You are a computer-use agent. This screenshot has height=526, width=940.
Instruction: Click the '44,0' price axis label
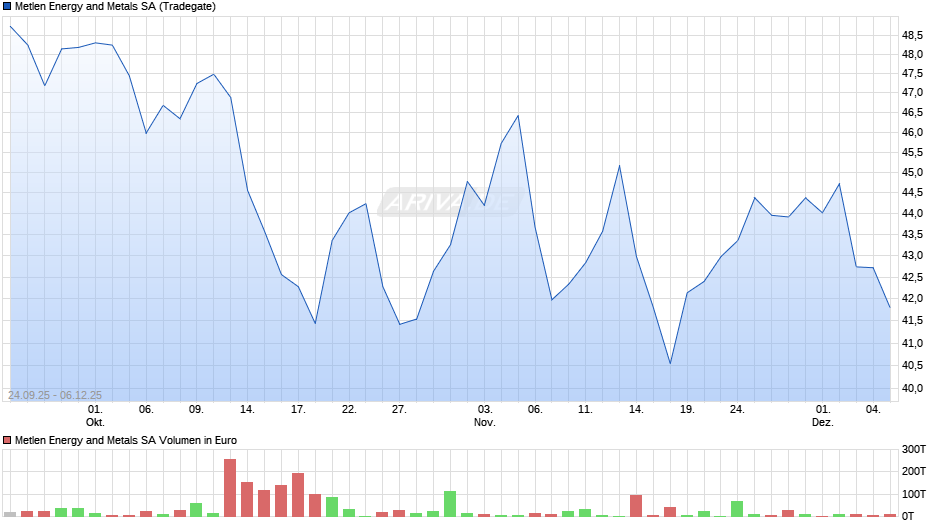[x=912, y=214]
